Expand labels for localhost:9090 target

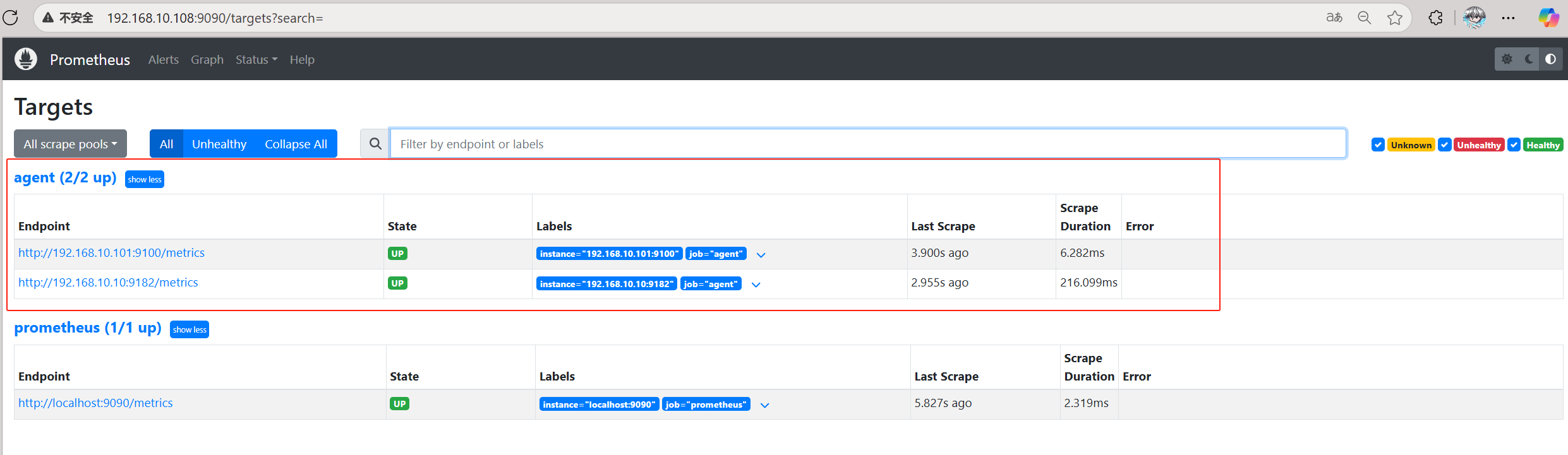(x=764, y=405)
